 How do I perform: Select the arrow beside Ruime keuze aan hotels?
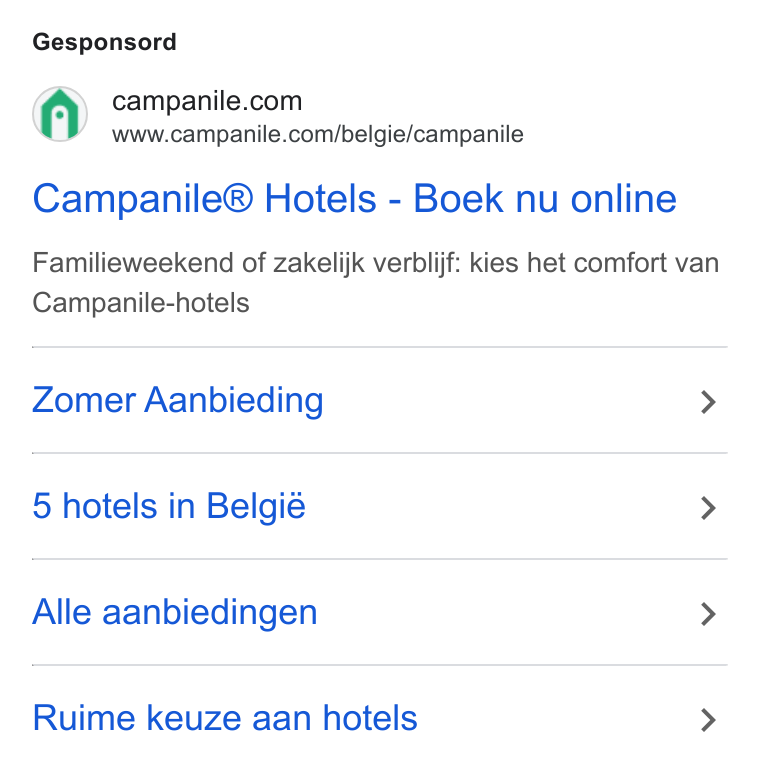pos(708,720)
